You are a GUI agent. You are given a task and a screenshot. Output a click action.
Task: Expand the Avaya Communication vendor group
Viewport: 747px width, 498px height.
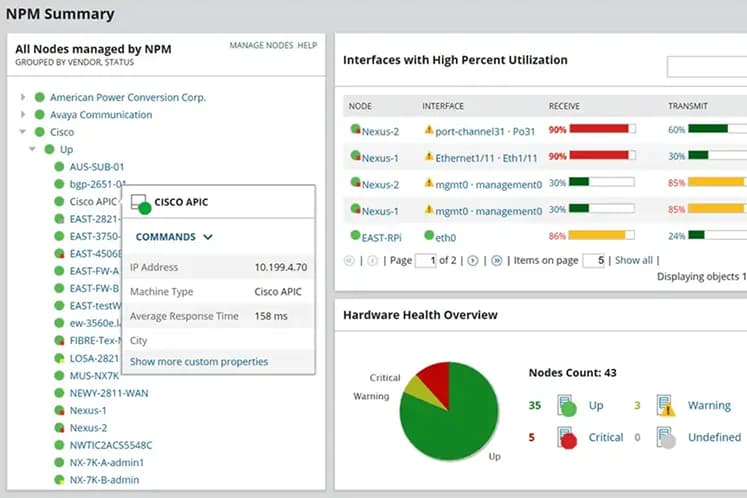pos(22,114)
